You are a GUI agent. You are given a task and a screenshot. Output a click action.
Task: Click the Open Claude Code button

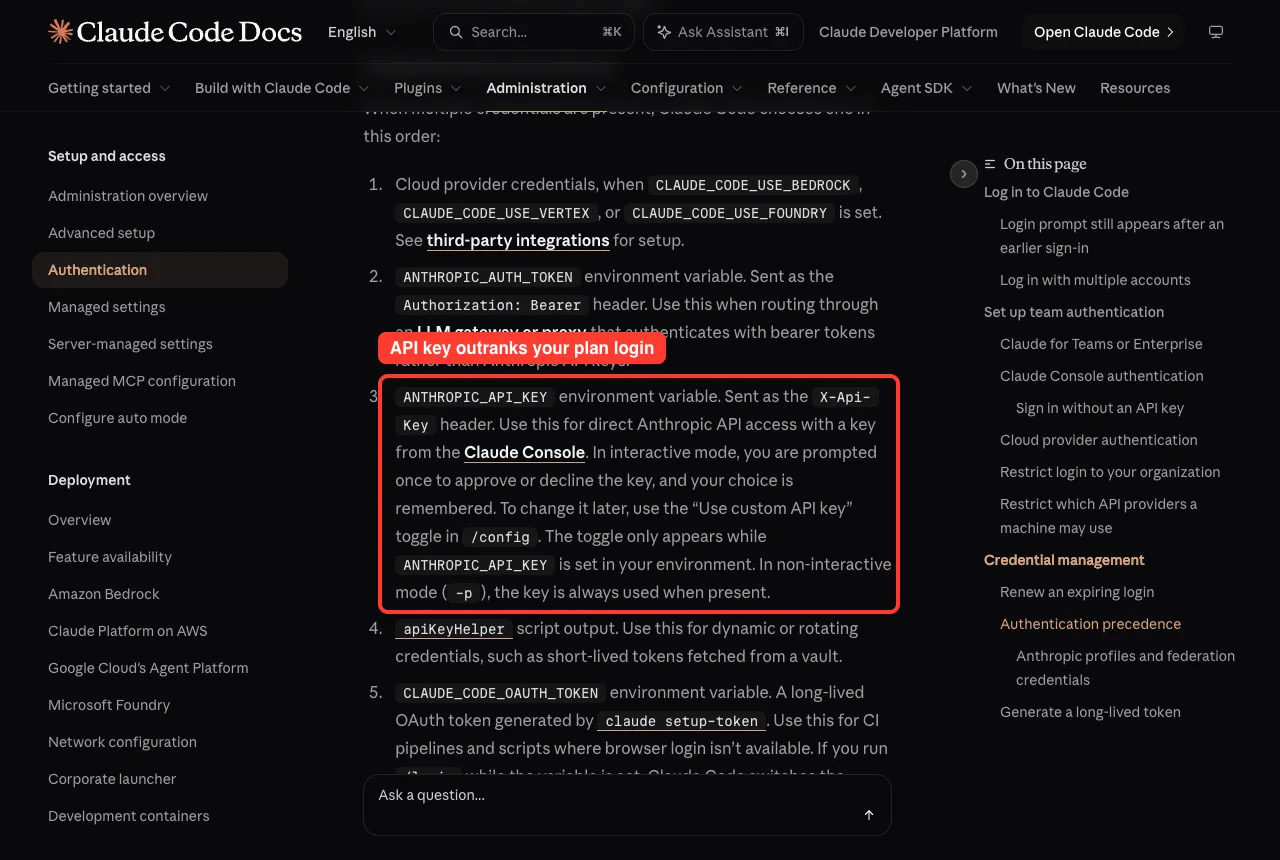[x=1103, y=32]
